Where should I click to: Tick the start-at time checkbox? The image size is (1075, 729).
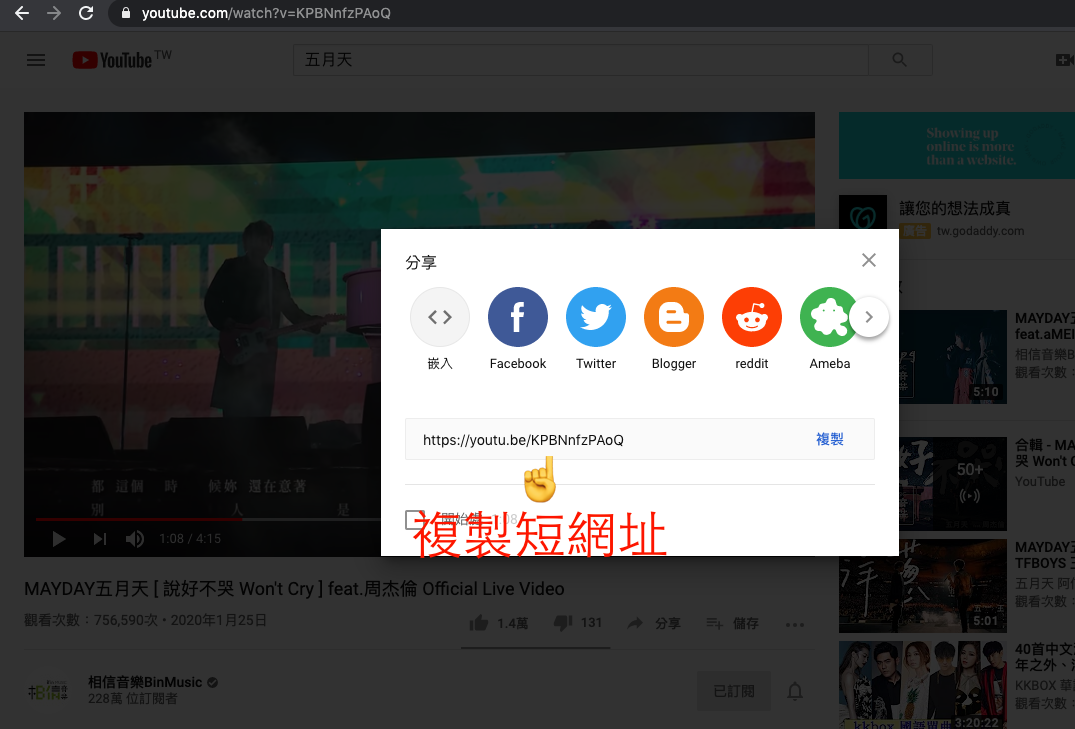(415, 519)
